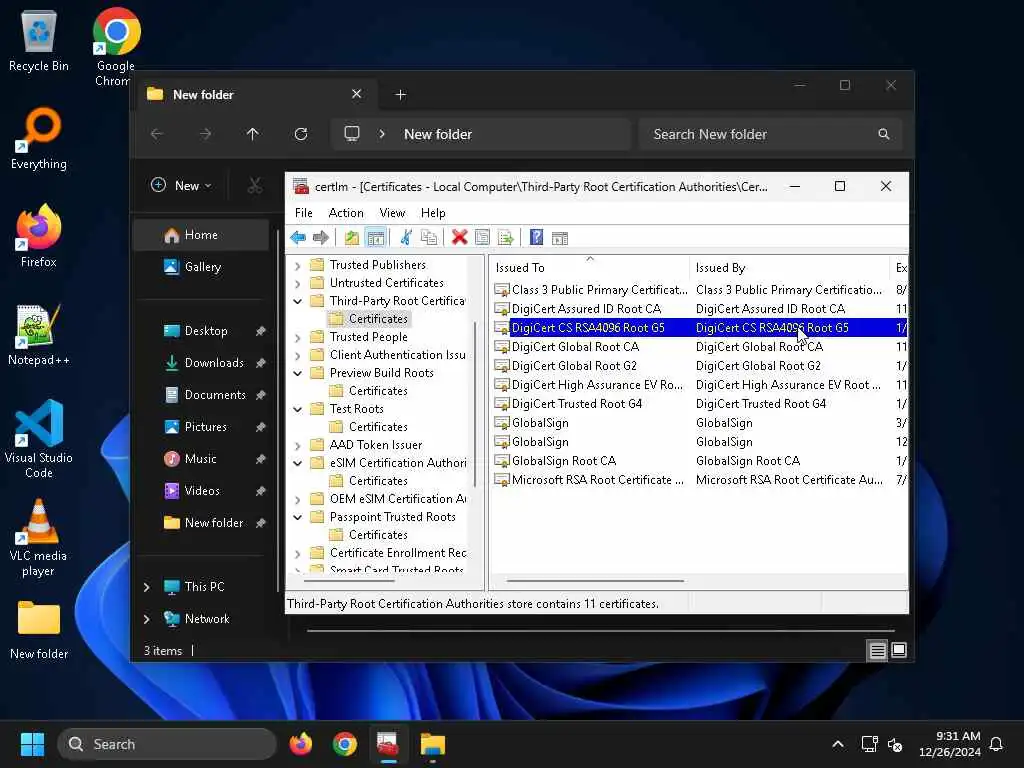Image resolution: width=1024 pixels, height=768 pixels.
Task: Click the certlm icon on the taskbar
Action: pyautogui.click(x=388, y=744)
